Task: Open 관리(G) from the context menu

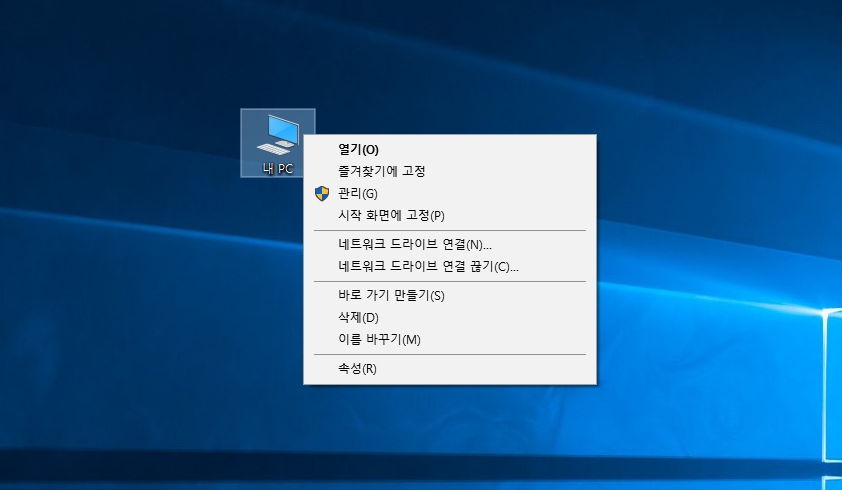Action: 450,193
